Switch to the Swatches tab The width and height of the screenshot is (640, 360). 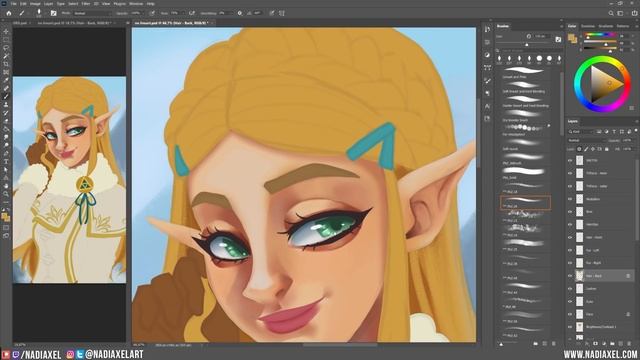[588, 26]
